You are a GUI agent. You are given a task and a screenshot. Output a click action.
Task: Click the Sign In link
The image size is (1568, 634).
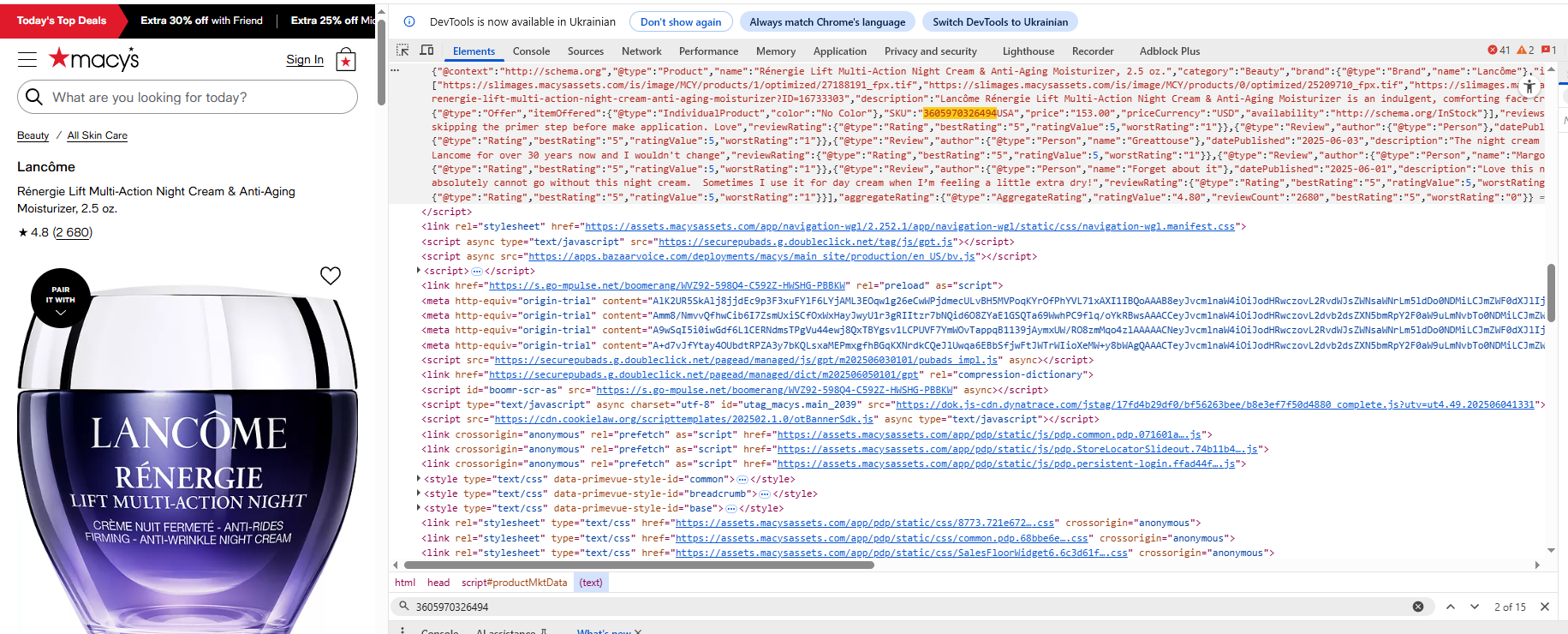click(x=305, y=59)
